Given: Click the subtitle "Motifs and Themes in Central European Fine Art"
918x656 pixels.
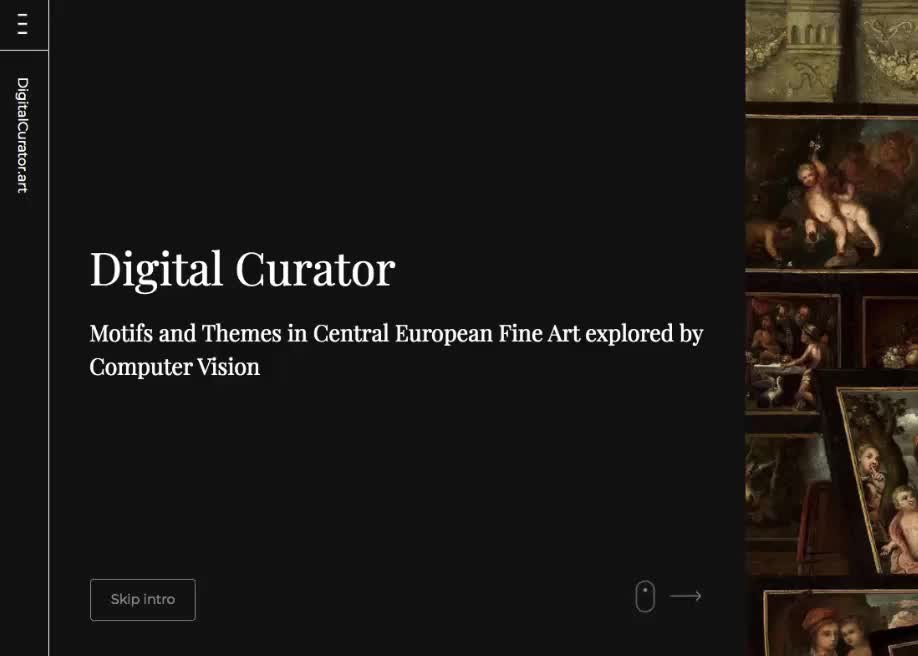Looking at the screenshot, I should (x=335, y=333).
